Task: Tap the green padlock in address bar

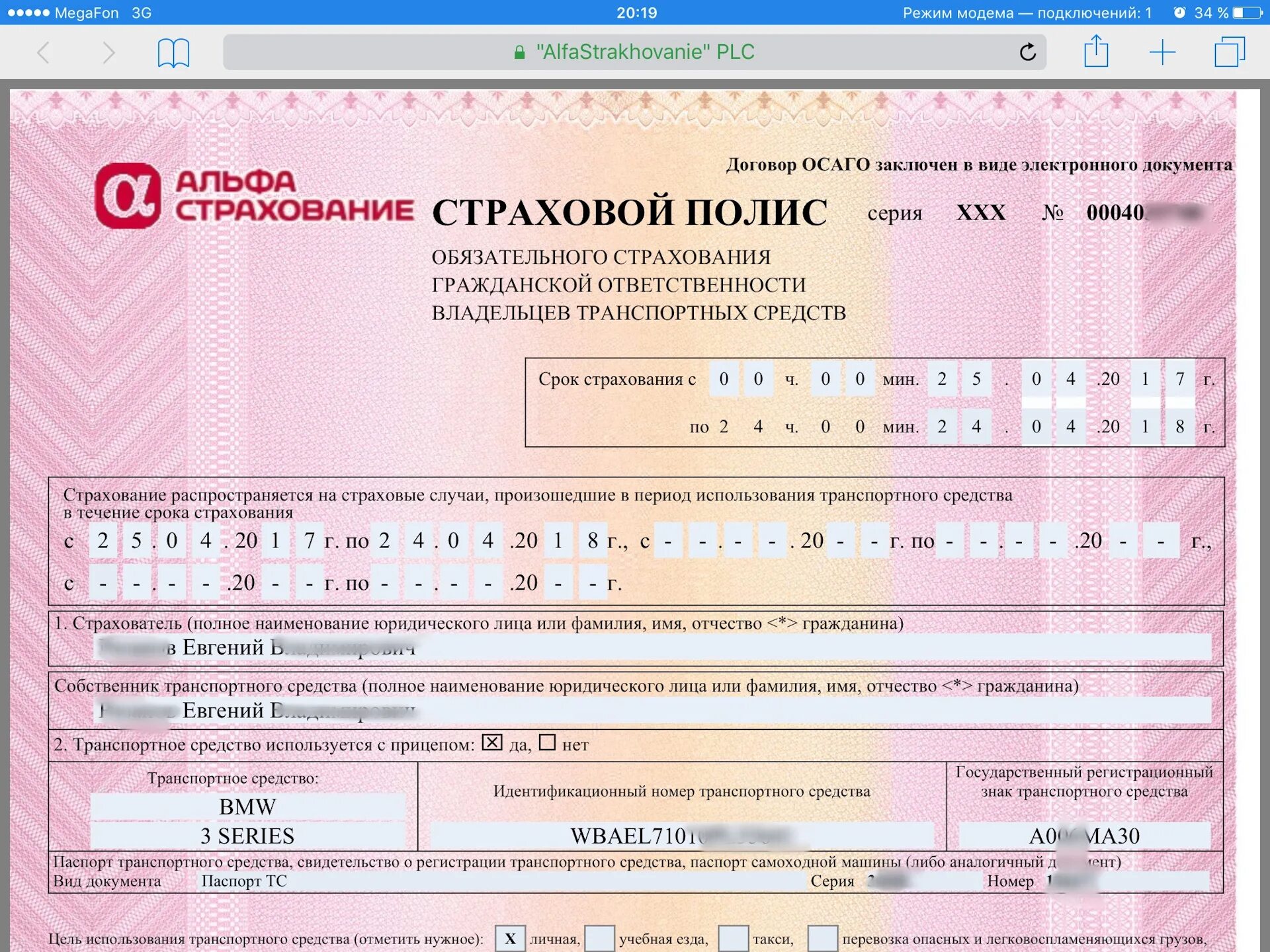Action: point(520,52)
